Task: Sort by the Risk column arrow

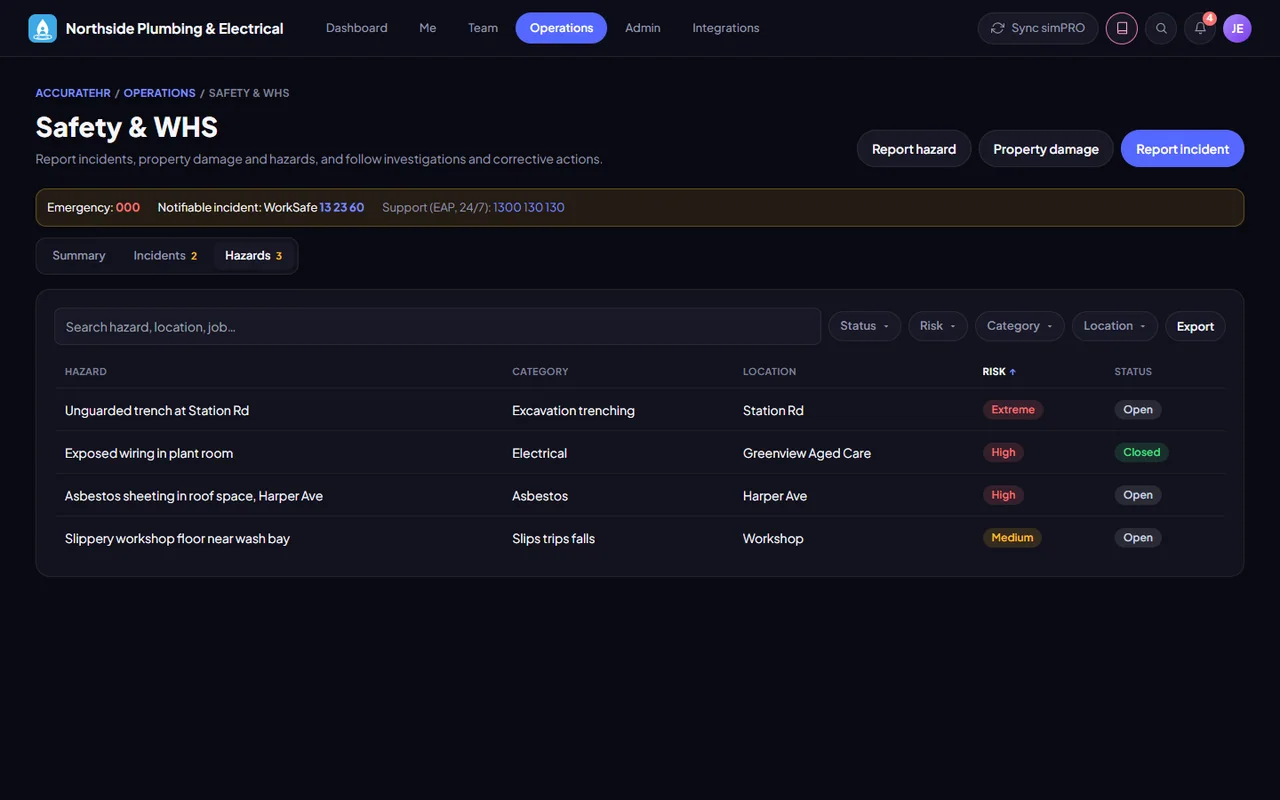Action: pos(1013,372)
